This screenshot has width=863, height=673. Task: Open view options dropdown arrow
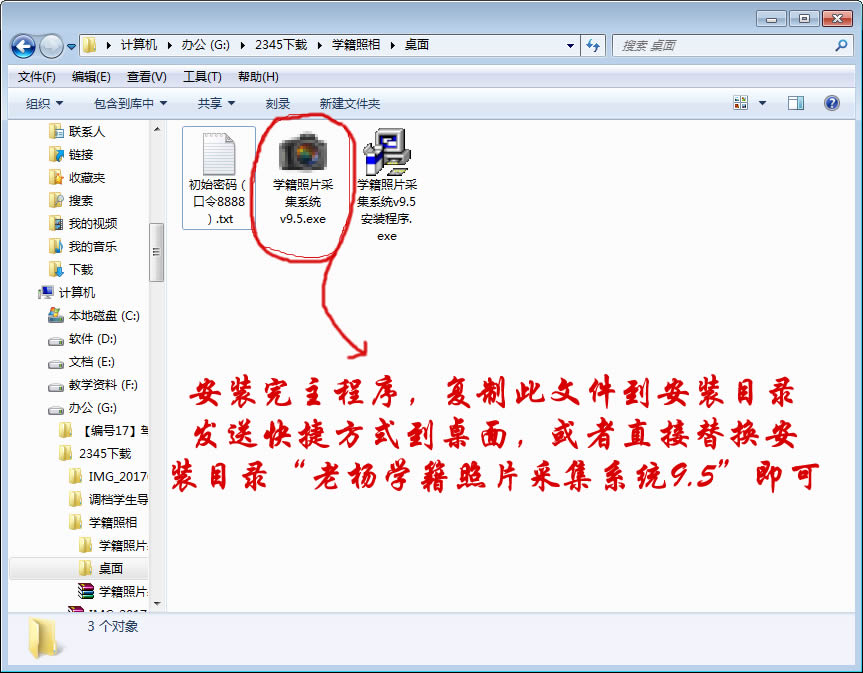762,103
